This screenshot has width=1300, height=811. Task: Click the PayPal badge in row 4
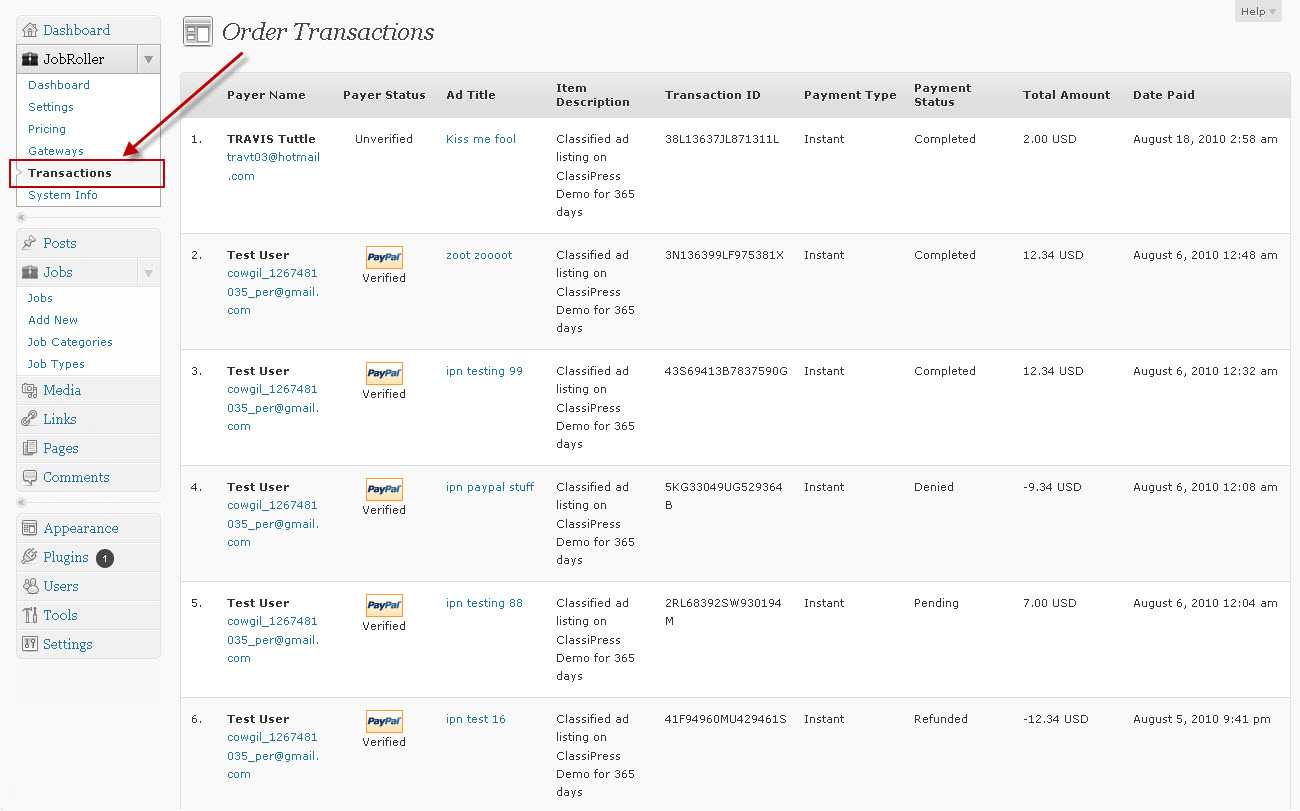384,489
